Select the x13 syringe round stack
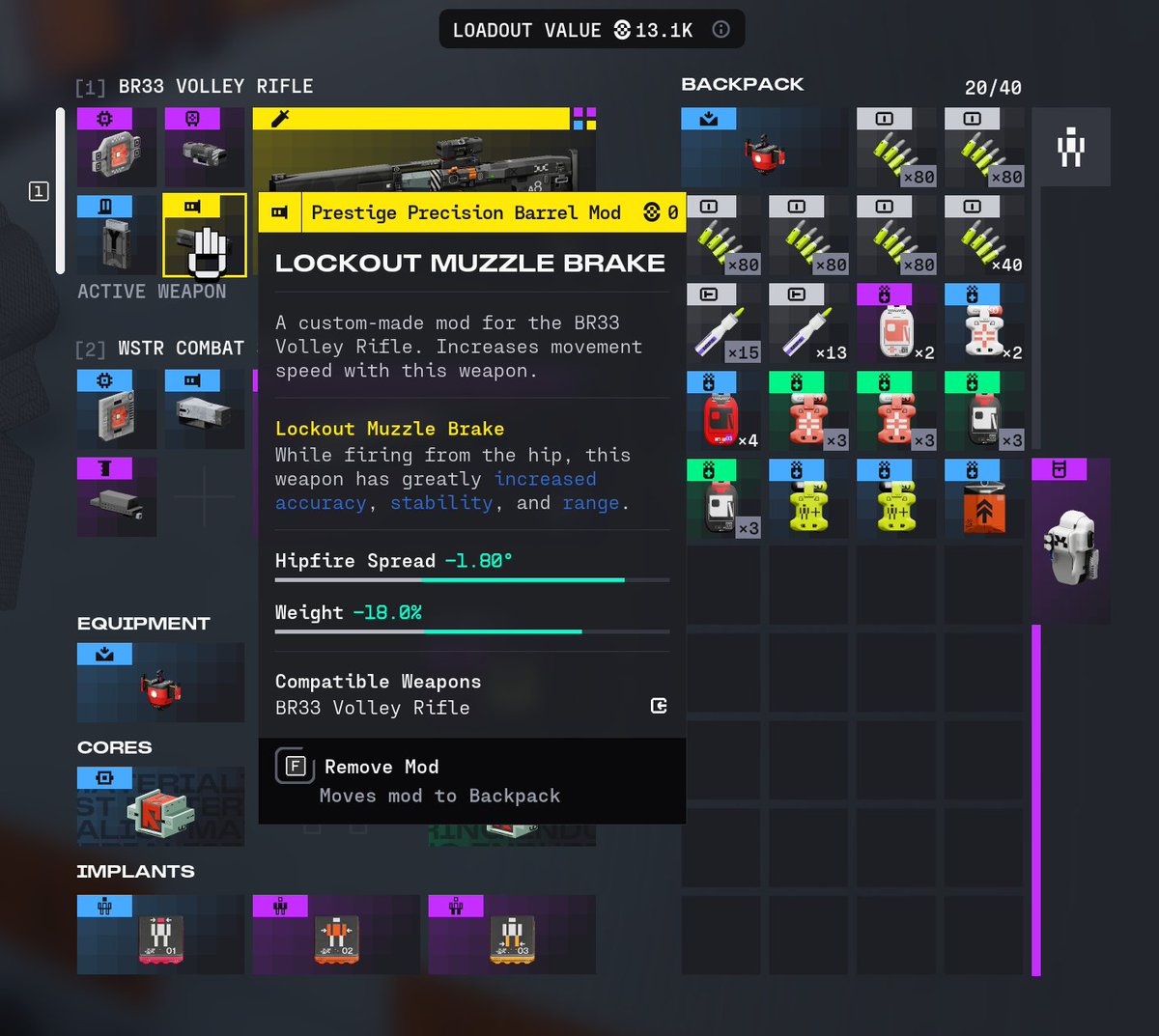The image size is (1159, 1036). click(808, 322)
